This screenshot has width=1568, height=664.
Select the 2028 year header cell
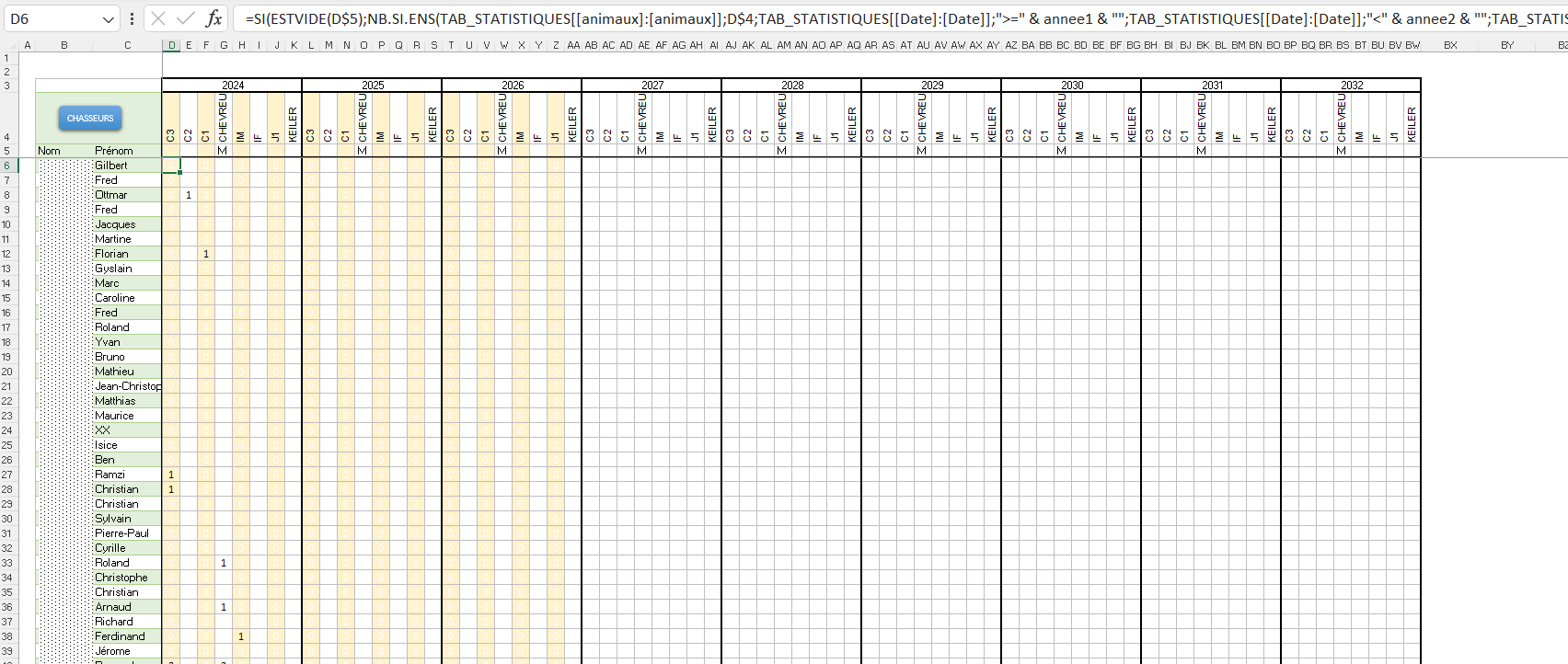point(791,86)
